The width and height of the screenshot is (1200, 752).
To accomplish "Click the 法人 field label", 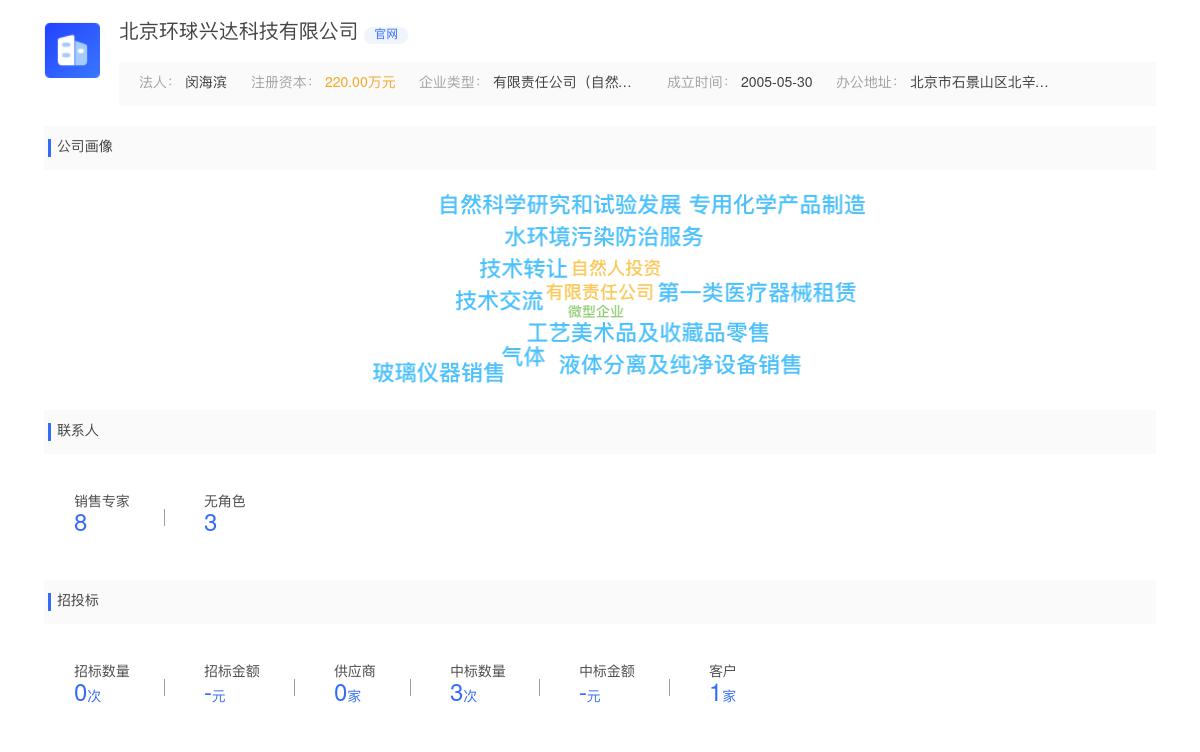I will tap(156, 83).
